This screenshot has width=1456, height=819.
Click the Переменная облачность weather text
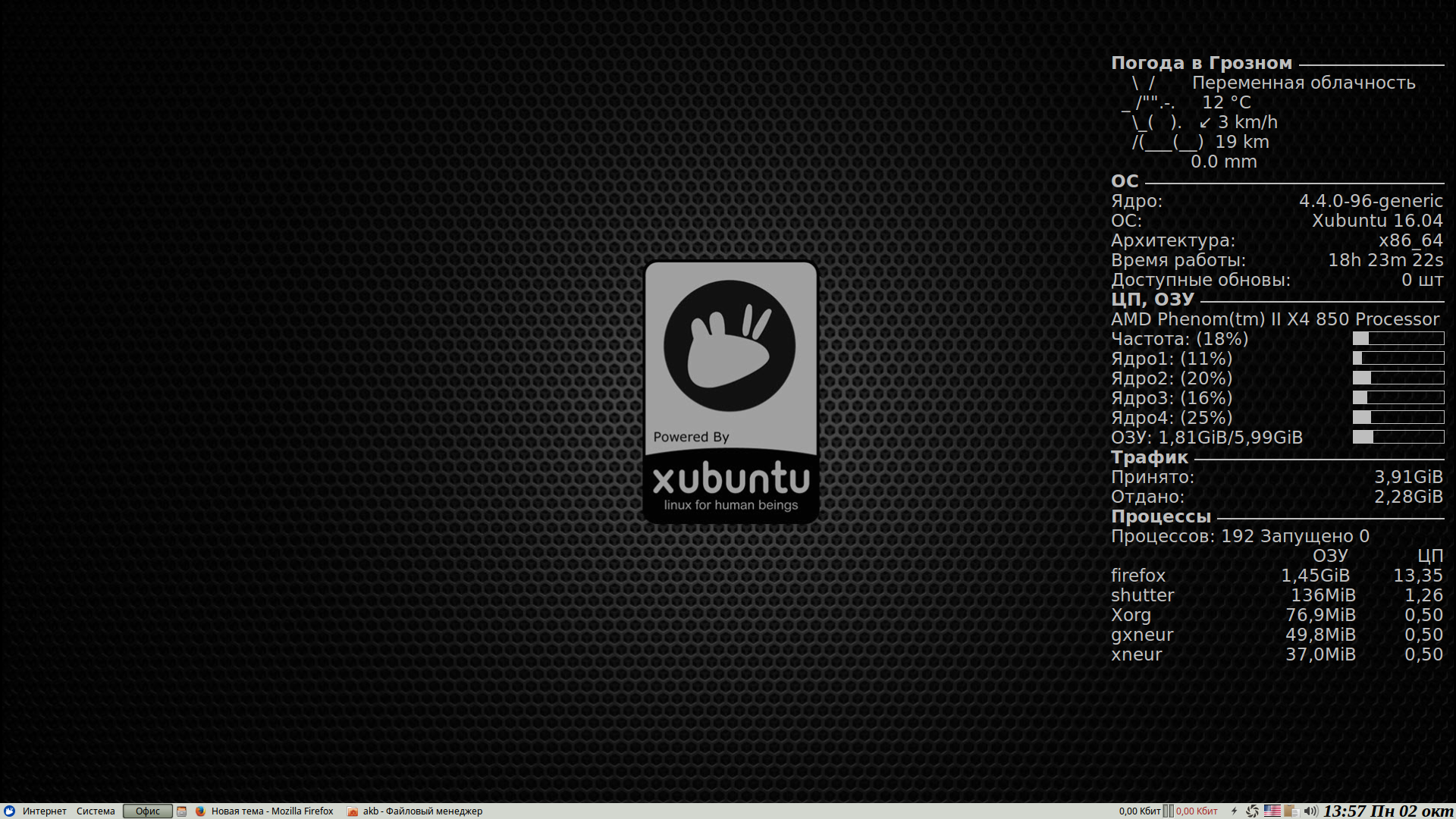click(1304, 83)
